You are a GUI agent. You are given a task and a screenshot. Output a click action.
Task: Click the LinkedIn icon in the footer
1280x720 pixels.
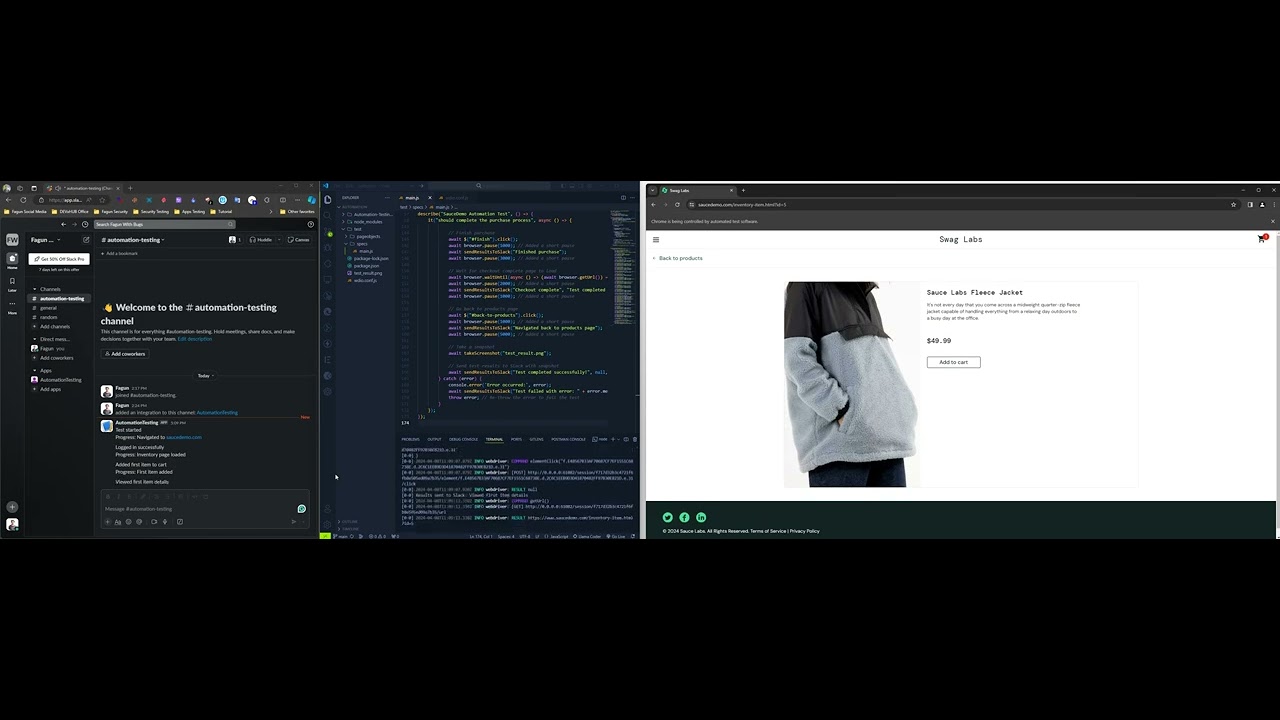(701, 517)
